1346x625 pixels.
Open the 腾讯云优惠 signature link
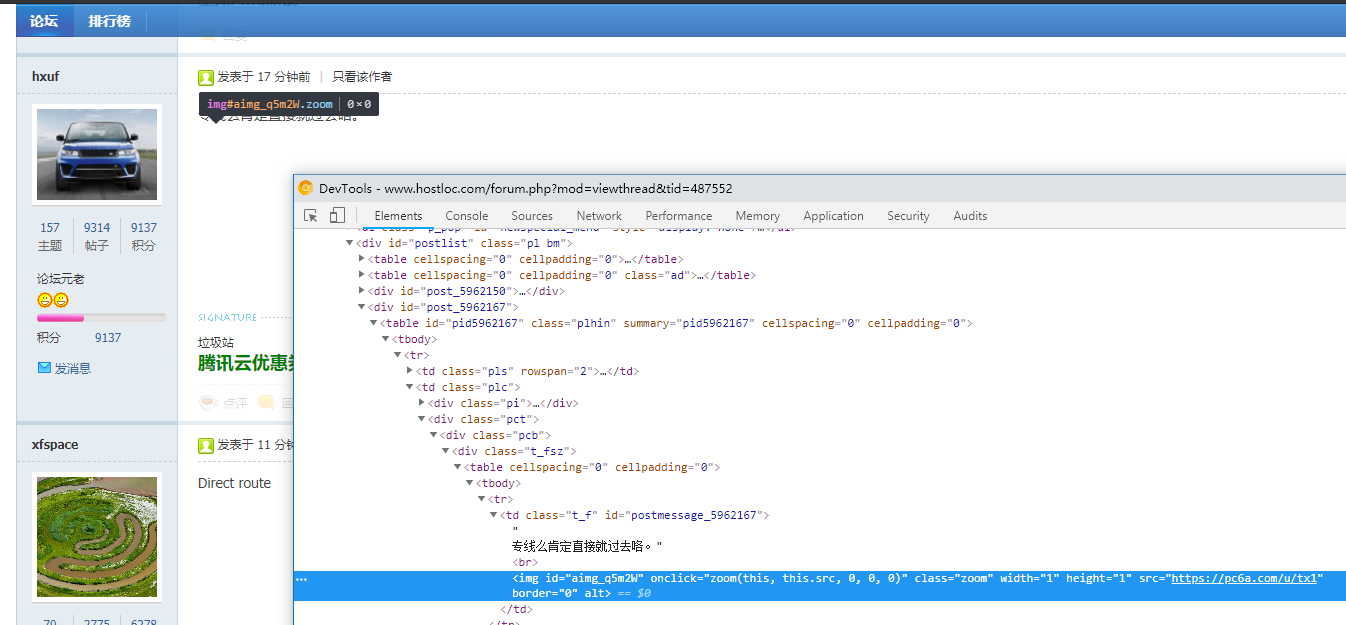[245, 363]
